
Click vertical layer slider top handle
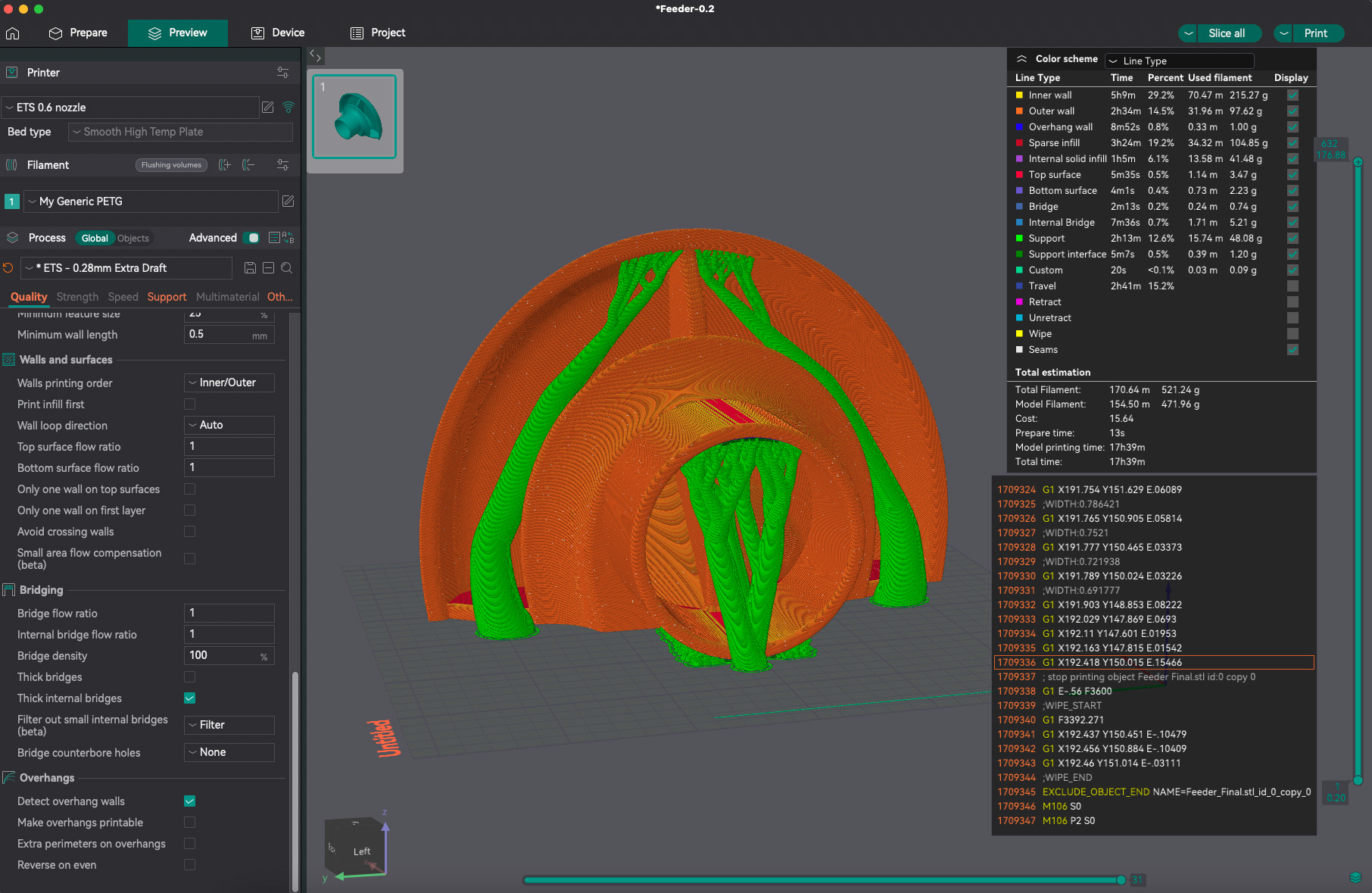1358,162
